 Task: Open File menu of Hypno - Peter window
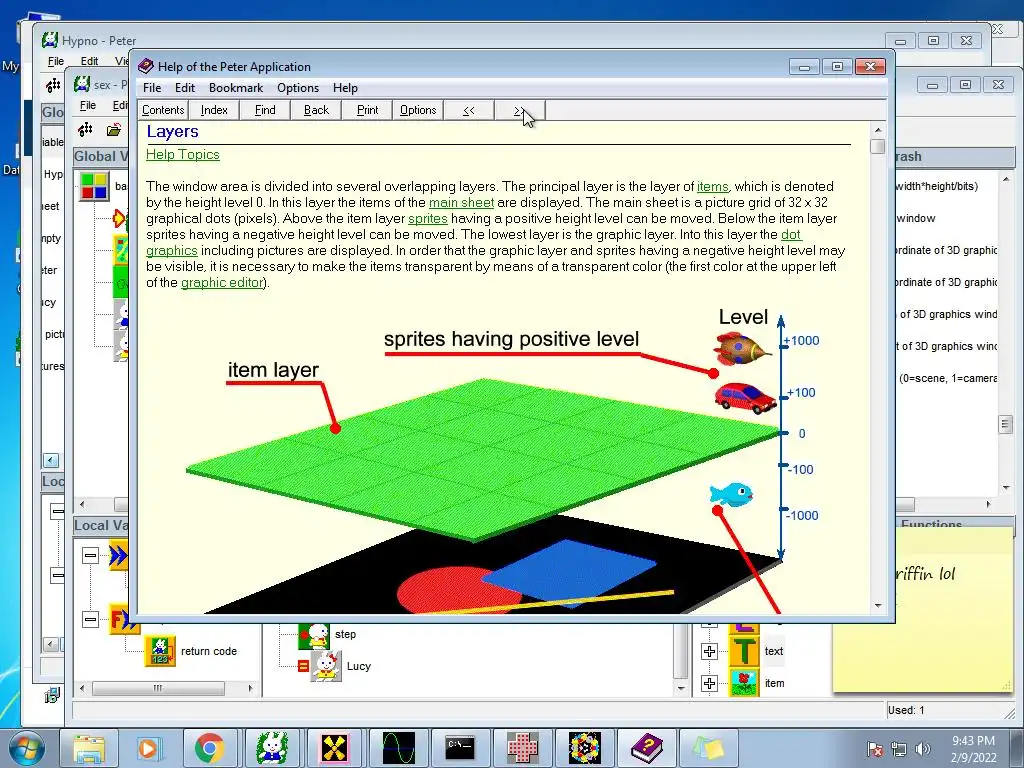click(x=56, y=61)
